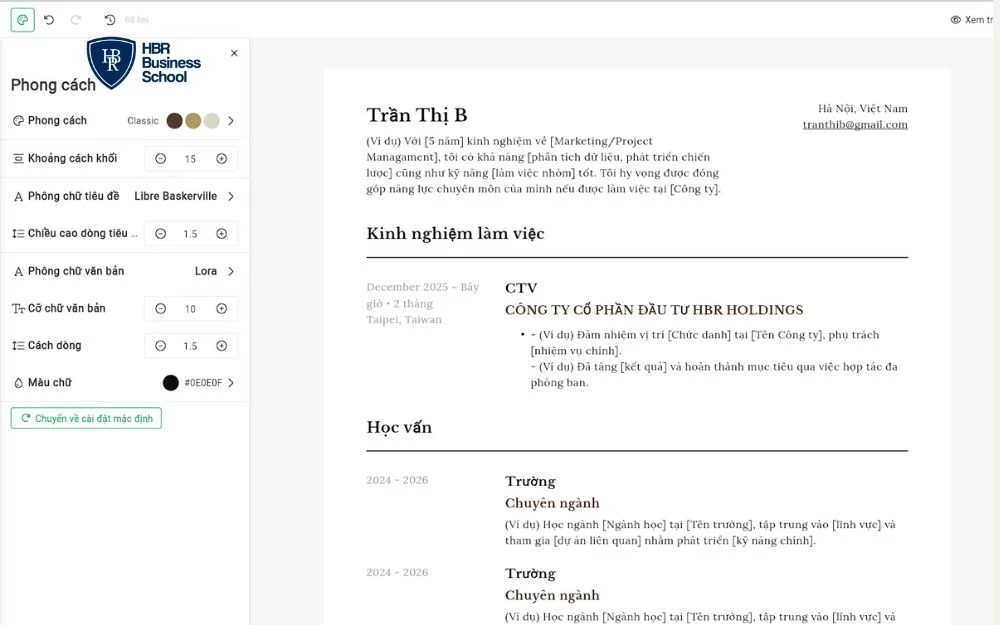Increase Khoảng cách khối value
This screenshot has height=625, width=1000.
click(x=221, y=159)
